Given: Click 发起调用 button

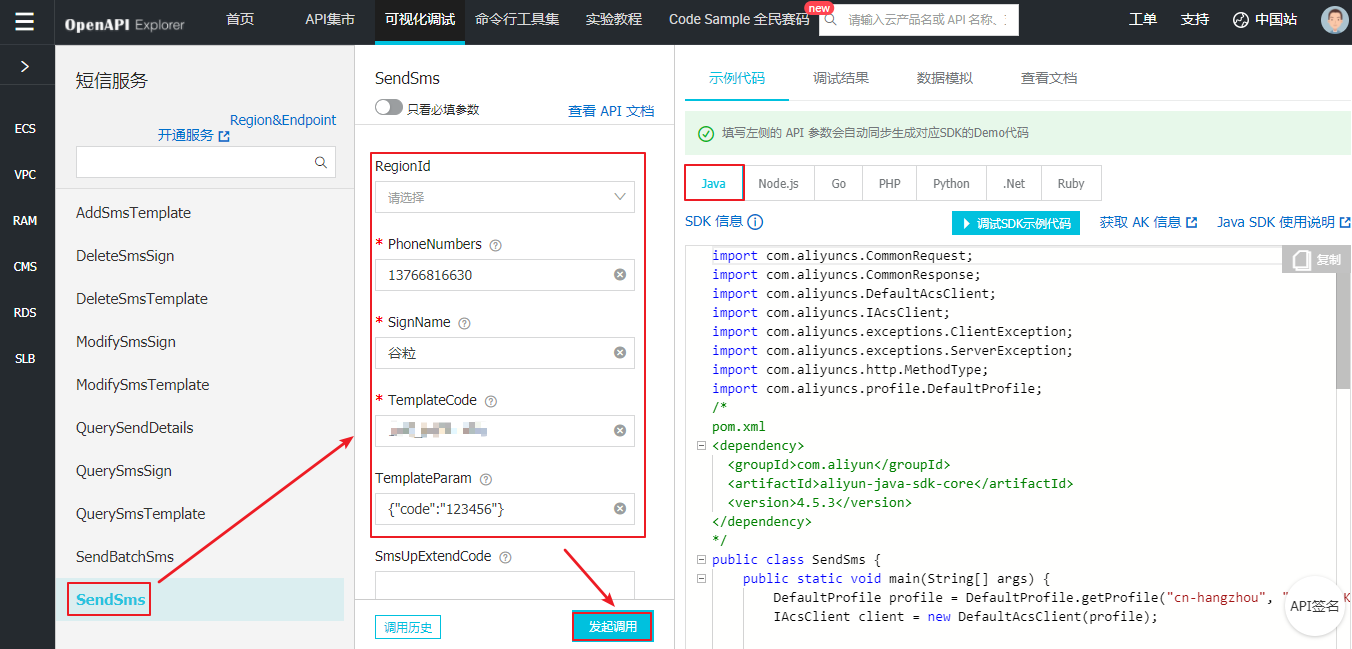Looking at the screenshot, I should 613,626.
